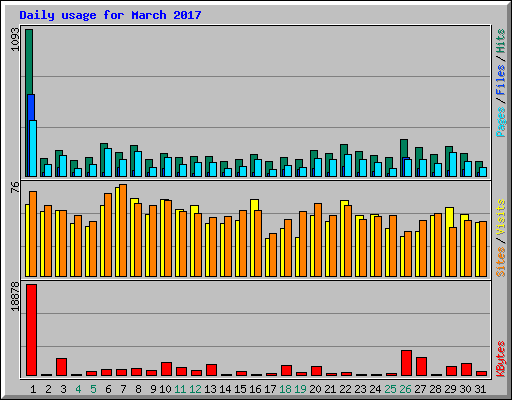Click the red KBytes bar for day 30
This screenshot has width=512, height=400.
466,370
